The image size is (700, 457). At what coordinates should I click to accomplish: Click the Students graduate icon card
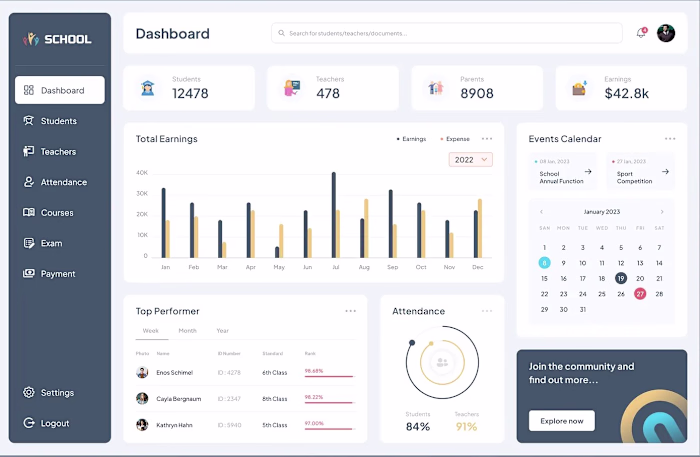coord(147,88)
